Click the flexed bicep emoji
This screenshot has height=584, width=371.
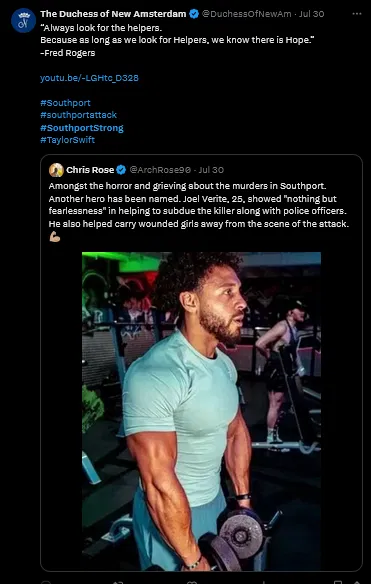tap(54, 237)
